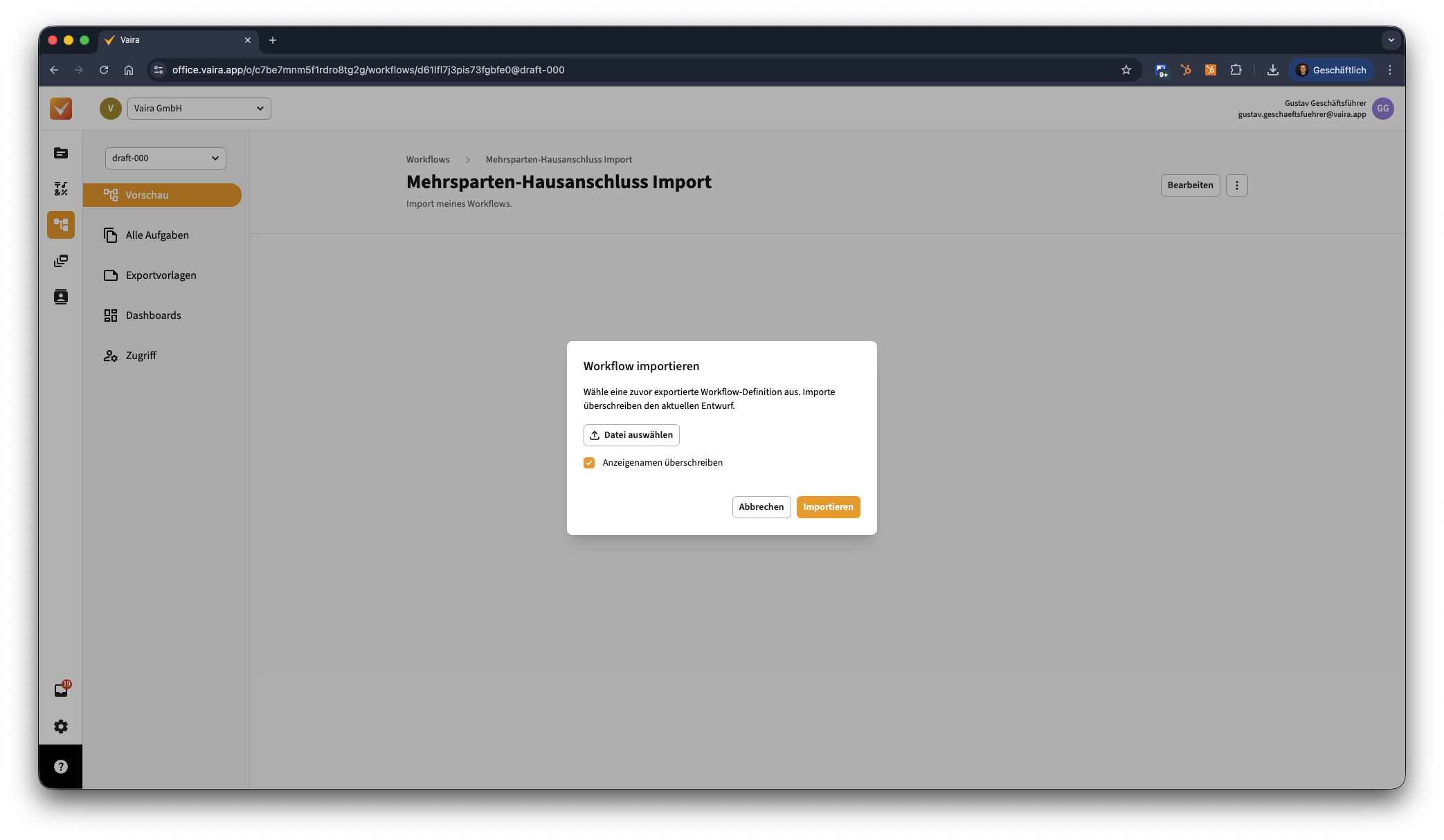Viewport: 1444px width, 840px height.
Task: Expand the browser tab search chevron
Action: [1391, 40]
